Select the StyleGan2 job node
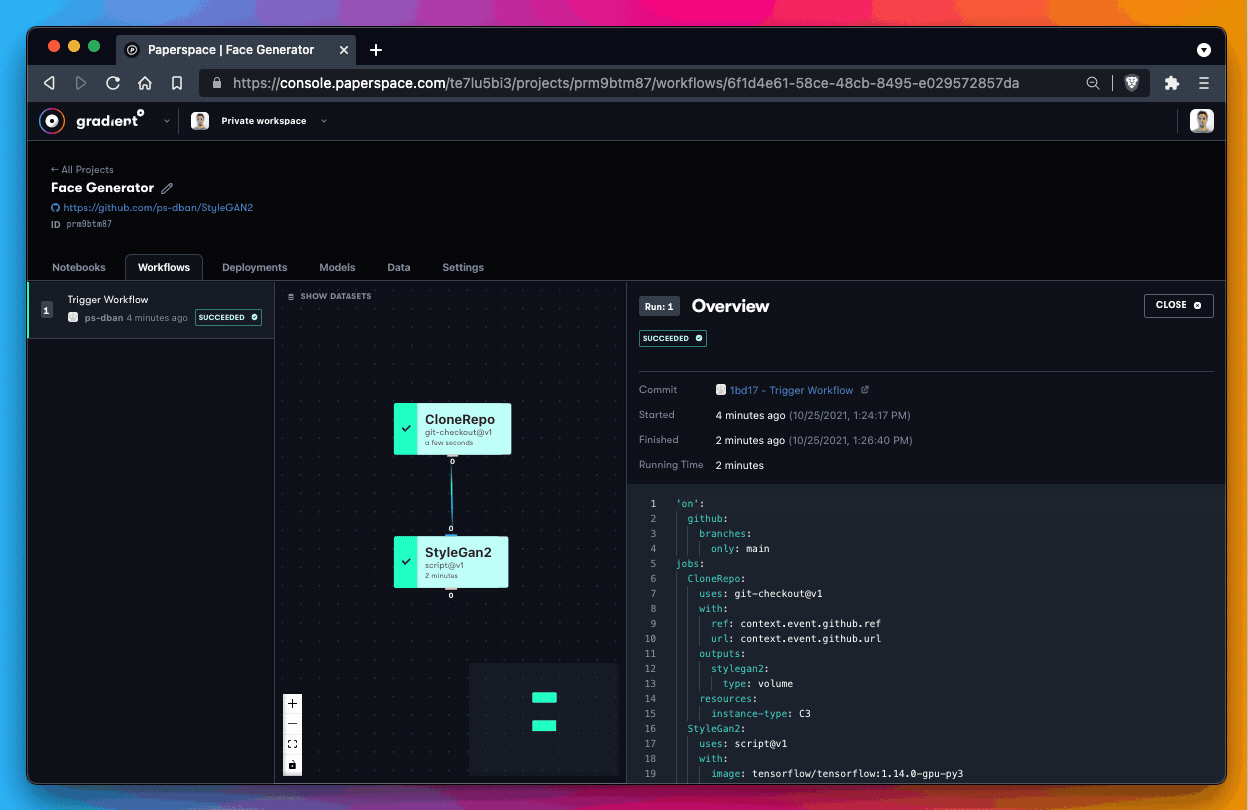Image resolution: width=1248 pixels, height=810 pixels. [451, 562]
